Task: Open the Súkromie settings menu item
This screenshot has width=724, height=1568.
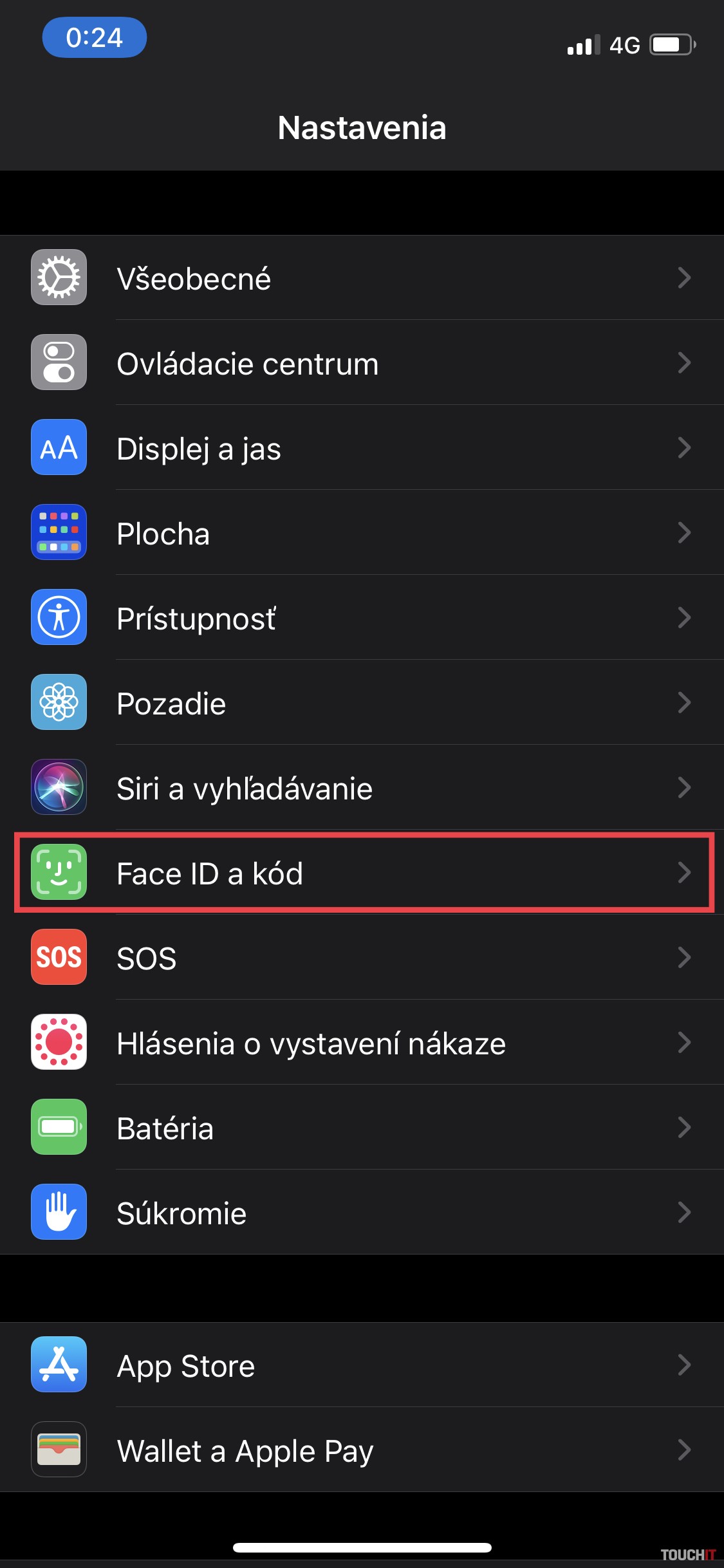Action: [181, 1213]
